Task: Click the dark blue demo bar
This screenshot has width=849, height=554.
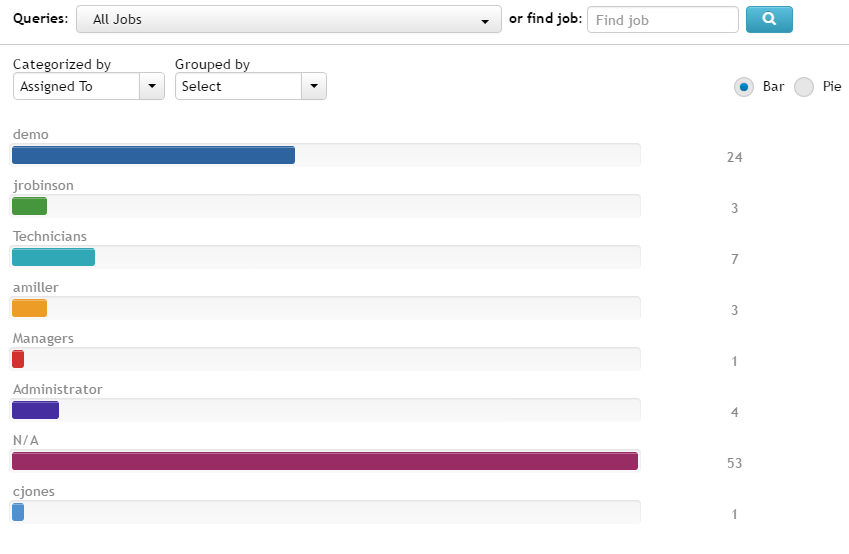Action: pos(153,155)
